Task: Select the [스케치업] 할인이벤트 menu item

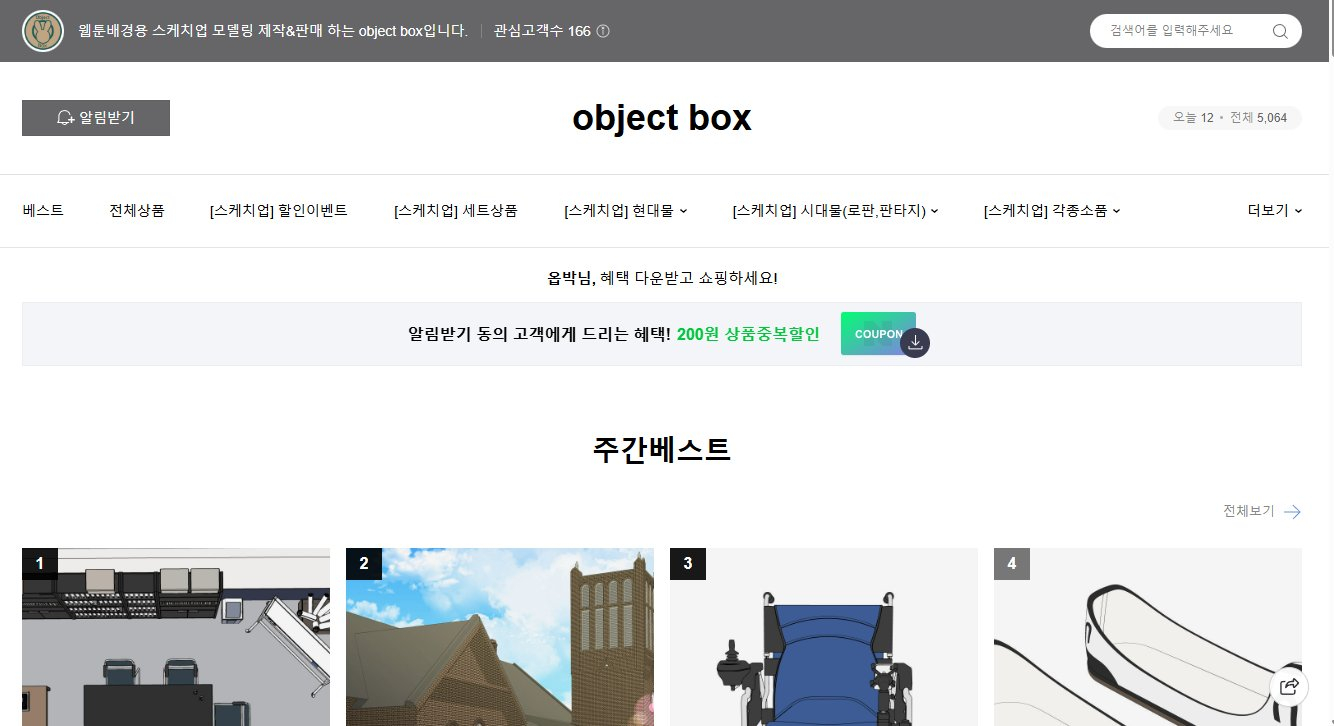Action: 279,211
